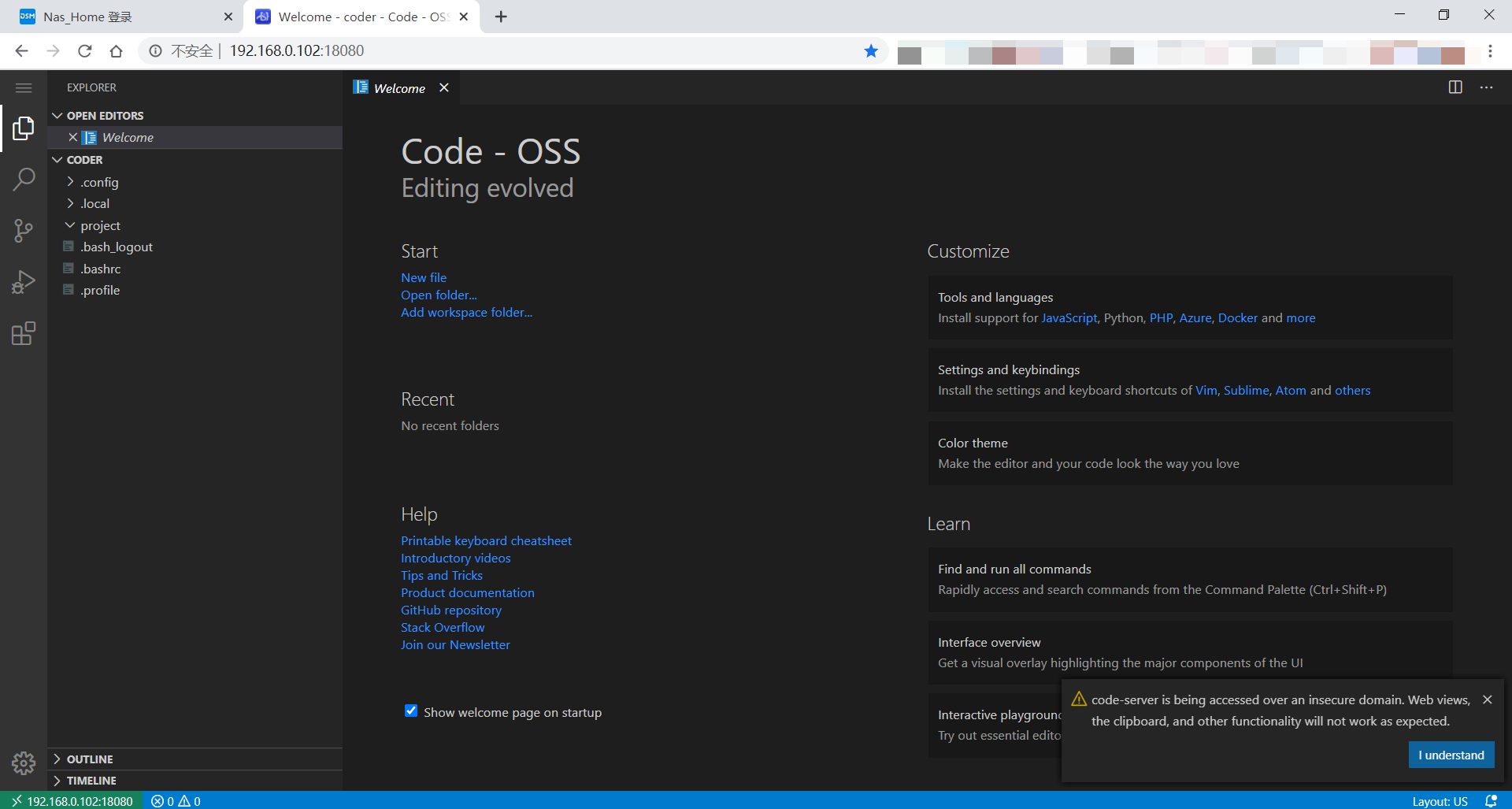
Task: Open the editor More Actions menu
Action: click(1486, 87)
